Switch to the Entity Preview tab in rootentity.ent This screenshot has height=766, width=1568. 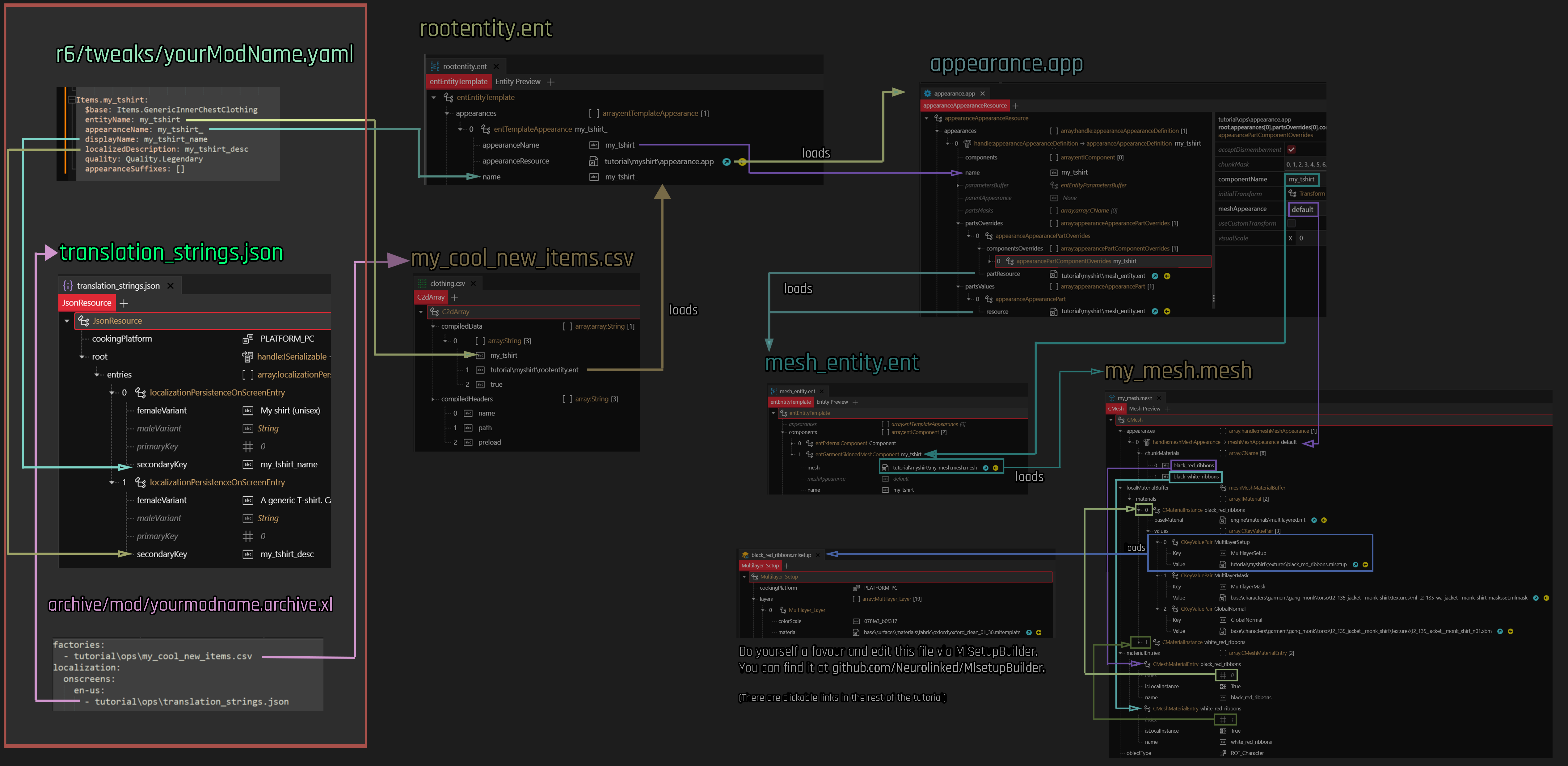click(517, 82)
